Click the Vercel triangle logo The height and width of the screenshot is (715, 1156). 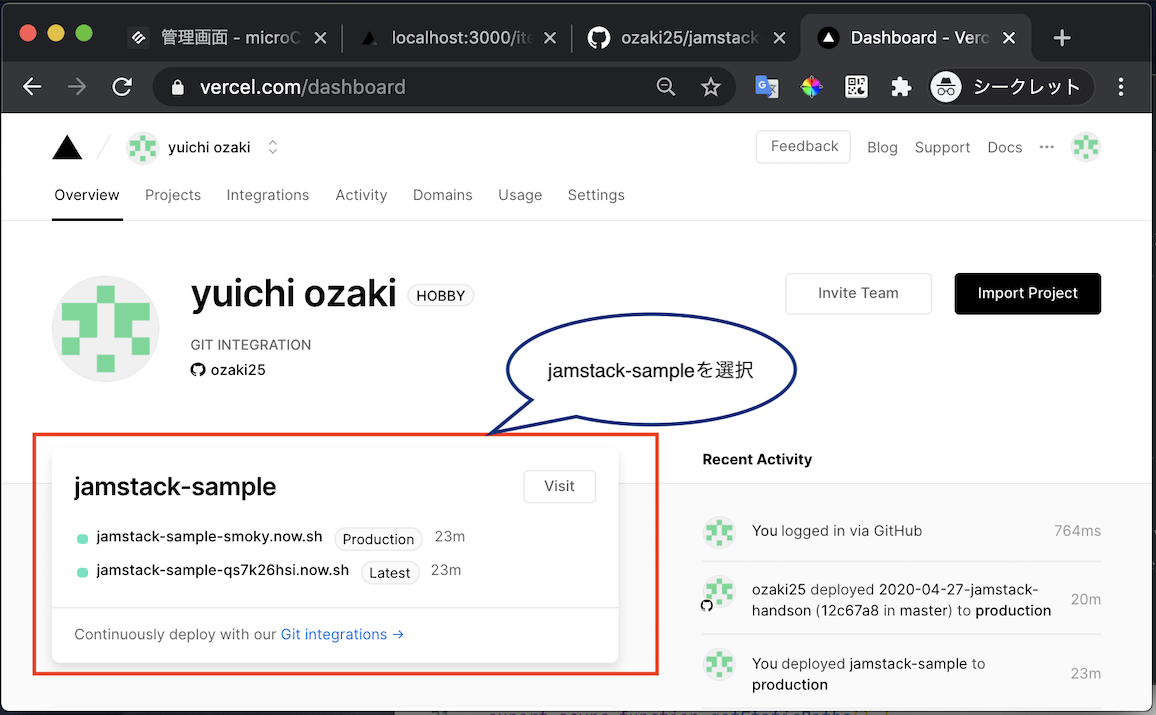coord(67,147)
